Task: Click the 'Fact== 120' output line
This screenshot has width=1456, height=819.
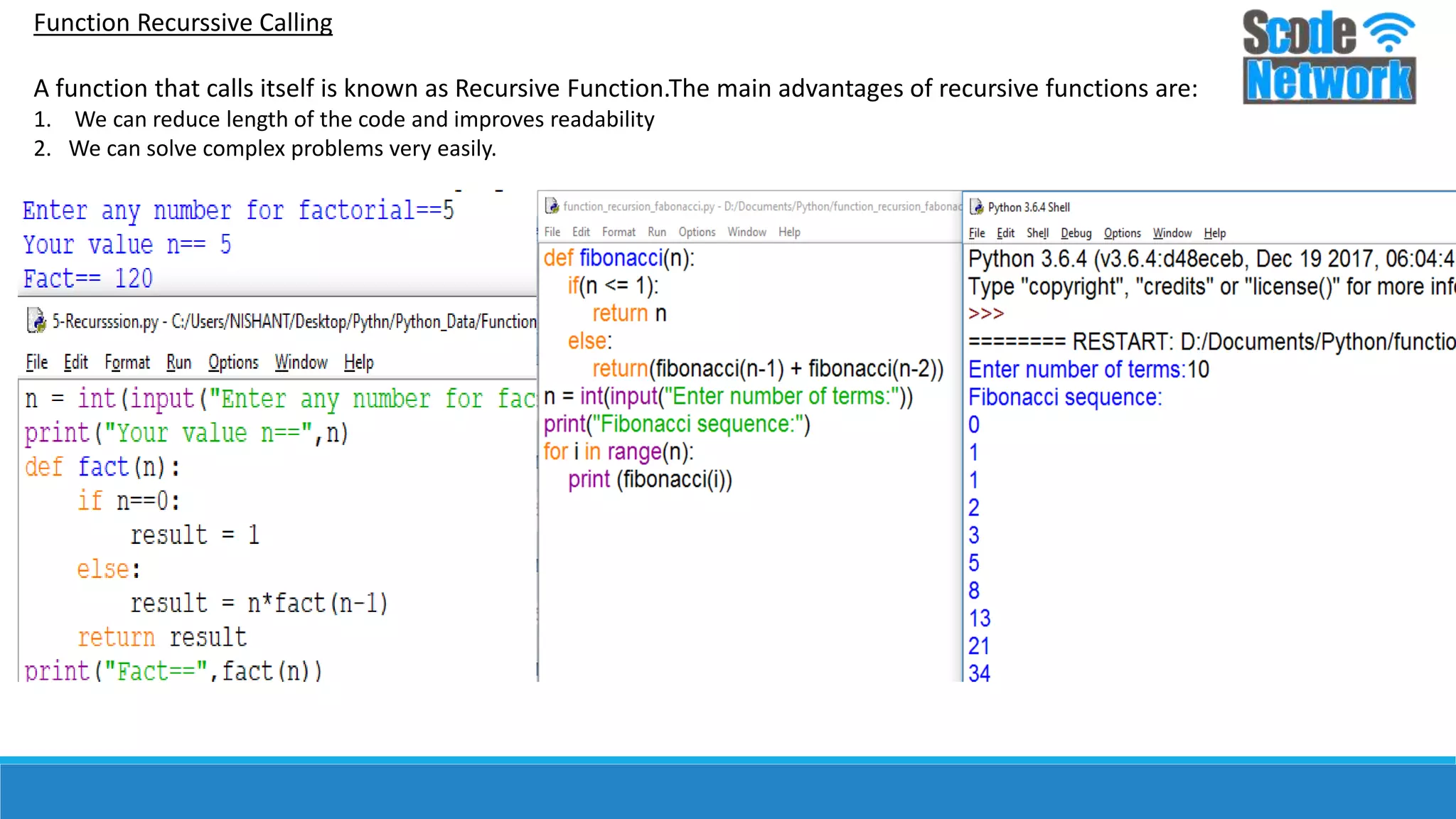Action: click(x=88, y=279)
